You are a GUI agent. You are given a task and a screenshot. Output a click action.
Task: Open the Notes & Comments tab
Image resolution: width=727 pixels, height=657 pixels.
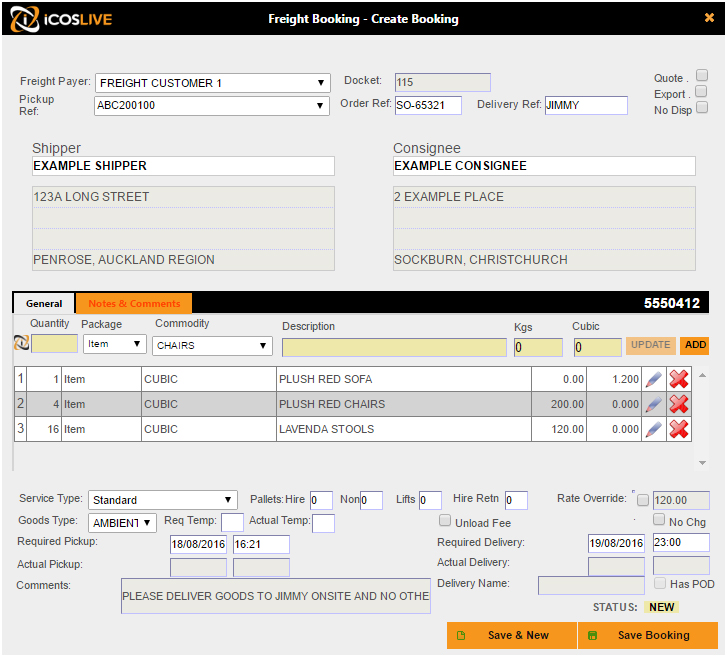click(x=134, y=304)
